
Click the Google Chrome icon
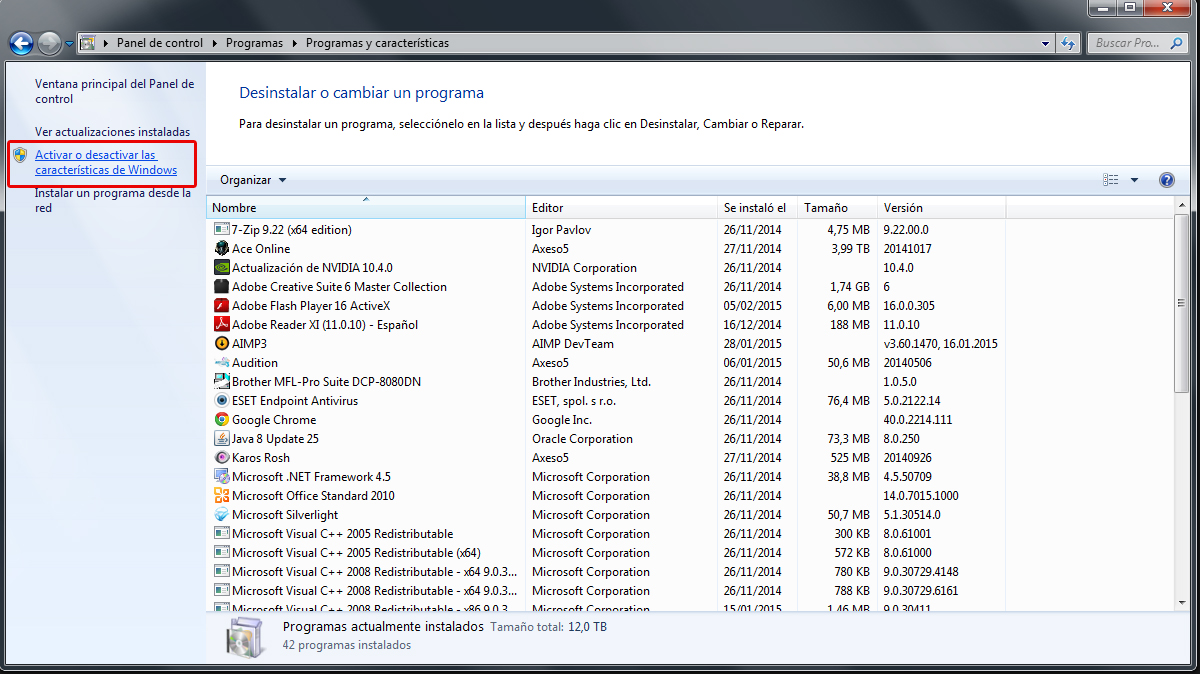pyautogui.click(x=222, y=420)
